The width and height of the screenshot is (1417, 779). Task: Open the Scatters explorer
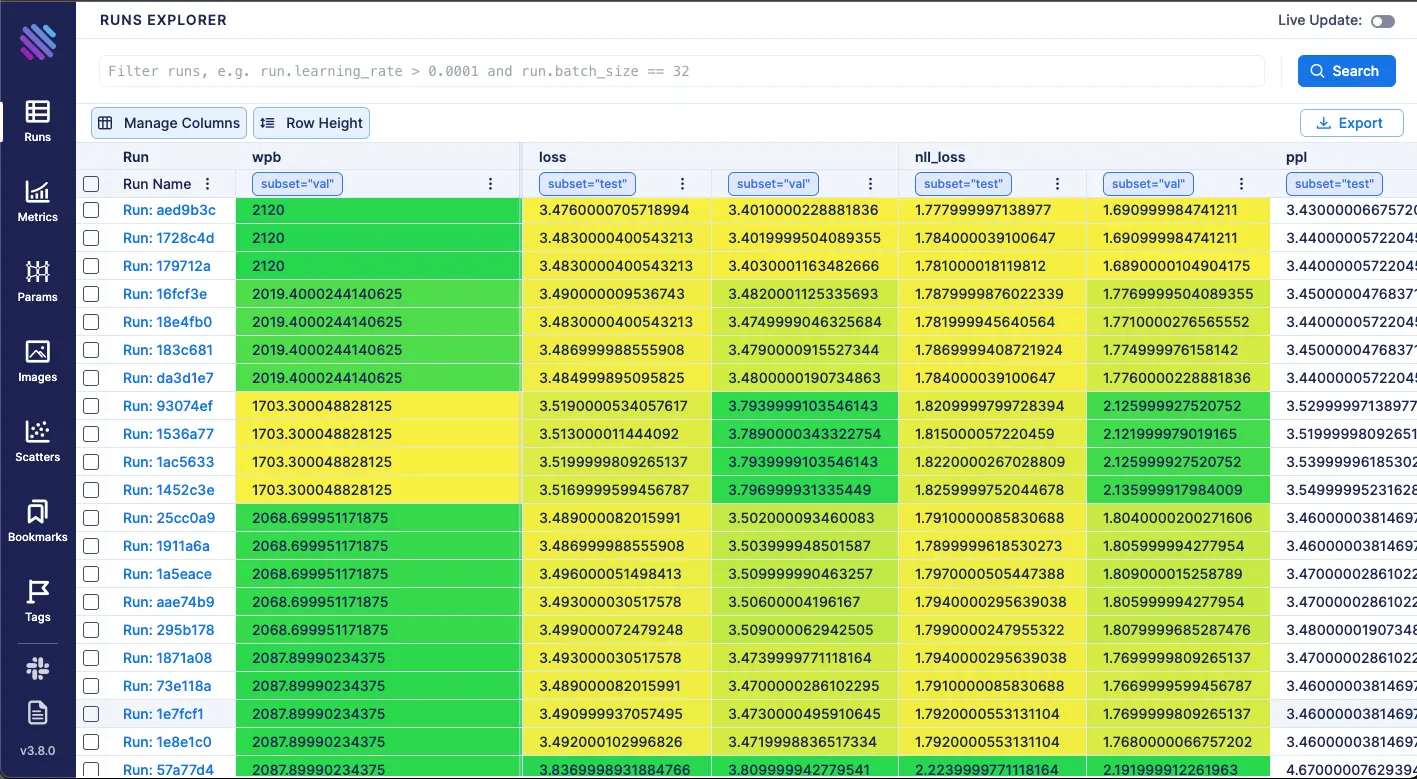point(38,441)
